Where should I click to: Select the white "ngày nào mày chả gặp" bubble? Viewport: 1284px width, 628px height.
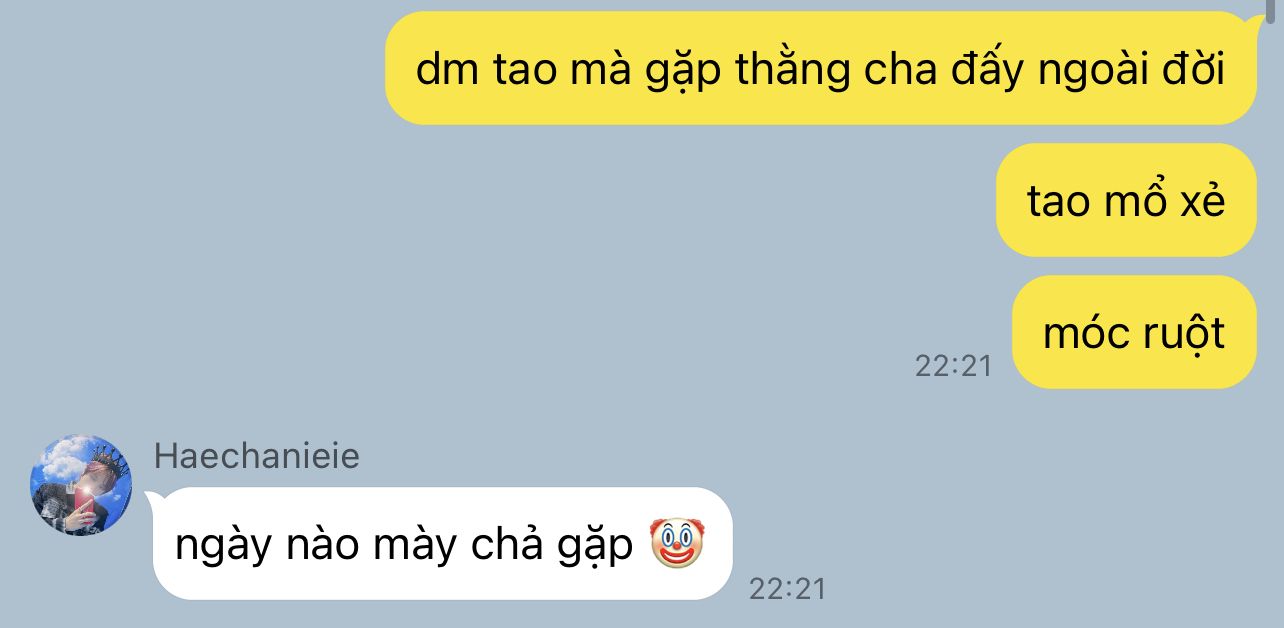tap(443, 544)
